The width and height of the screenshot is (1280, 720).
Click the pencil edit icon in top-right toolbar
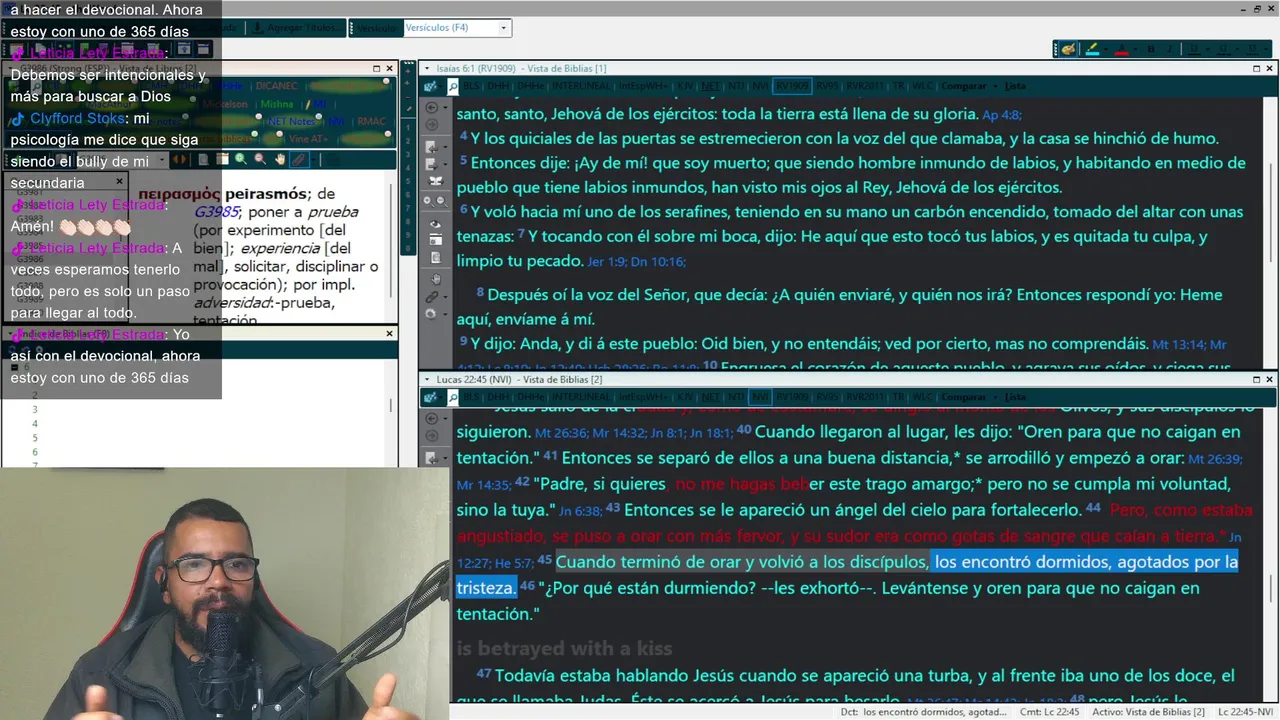point(1068,49)
